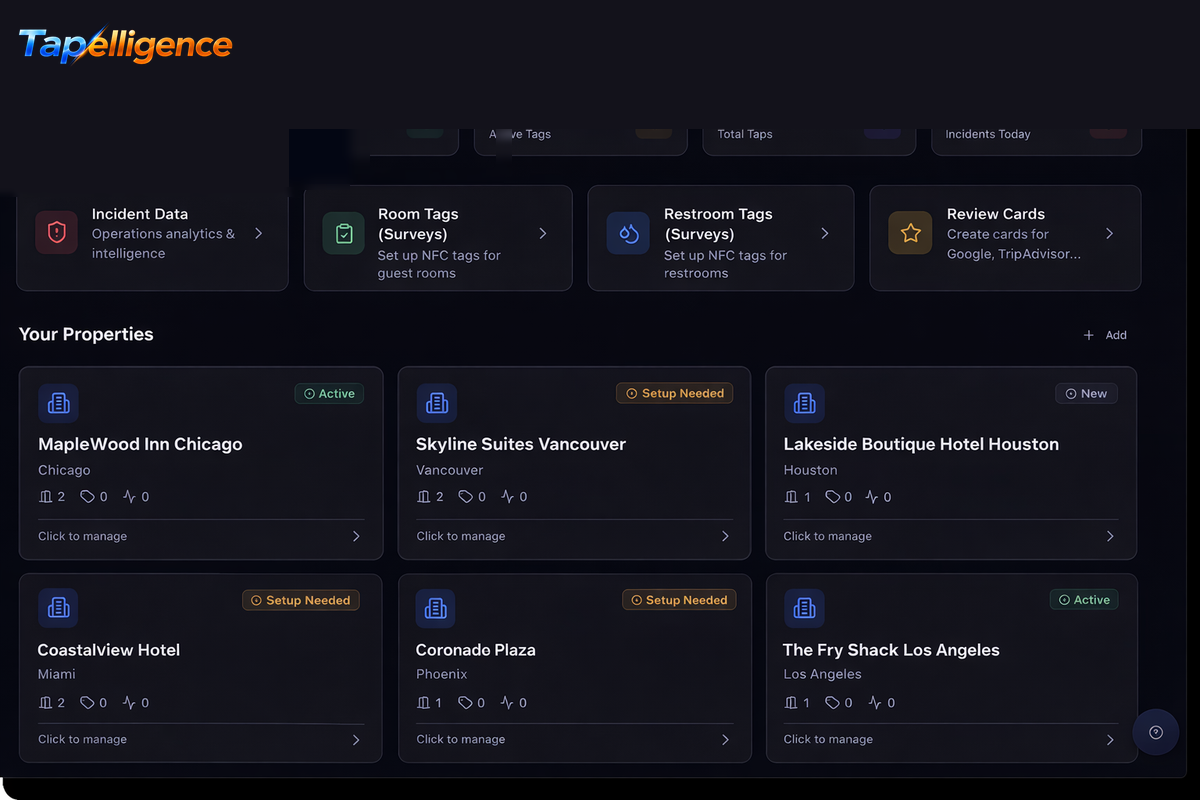Click the Lakeside Boutique Hotel Houston property name

pos(921,444)
